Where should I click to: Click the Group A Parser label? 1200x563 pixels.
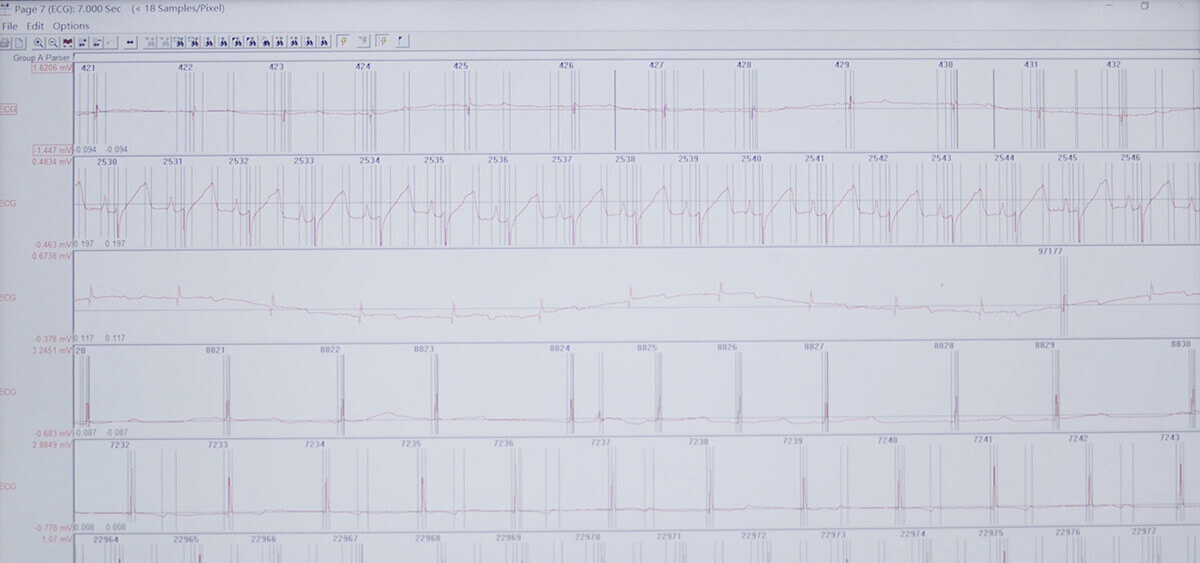click(x=40, y=58)
